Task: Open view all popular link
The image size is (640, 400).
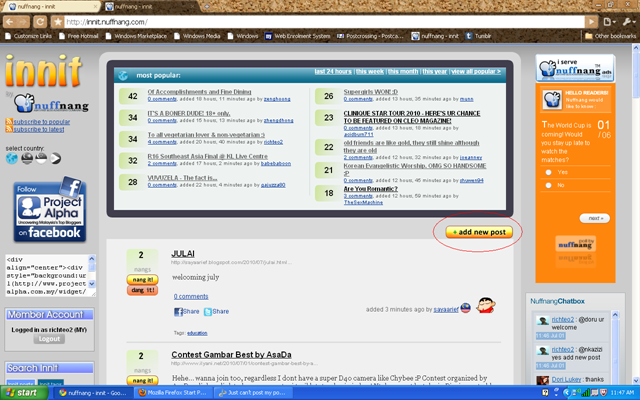Action: (476, 71)
